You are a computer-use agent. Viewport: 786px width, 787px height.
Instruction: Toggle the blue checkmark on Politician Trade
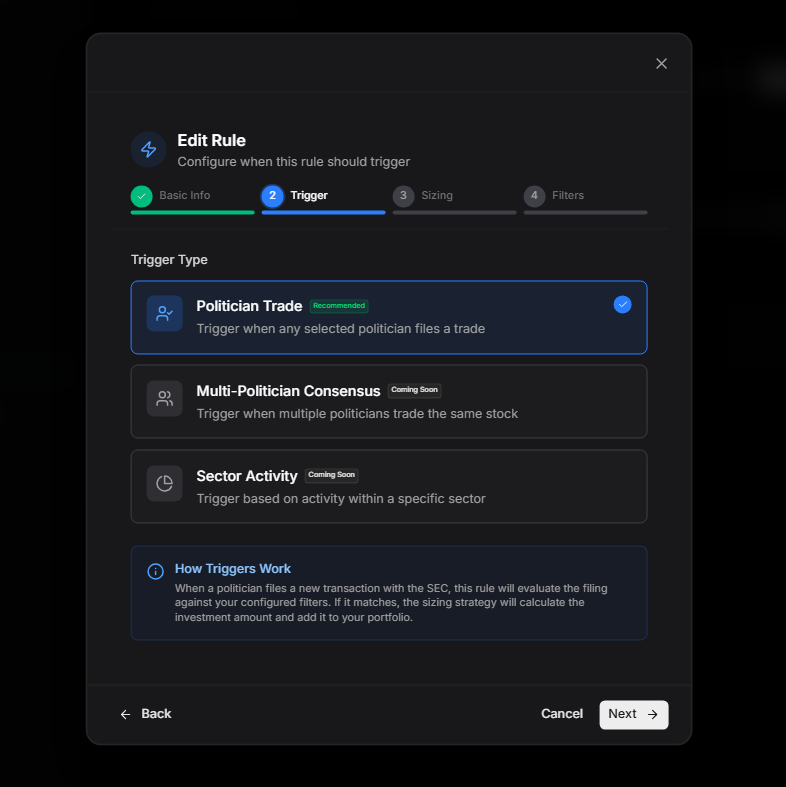point(622,304)
